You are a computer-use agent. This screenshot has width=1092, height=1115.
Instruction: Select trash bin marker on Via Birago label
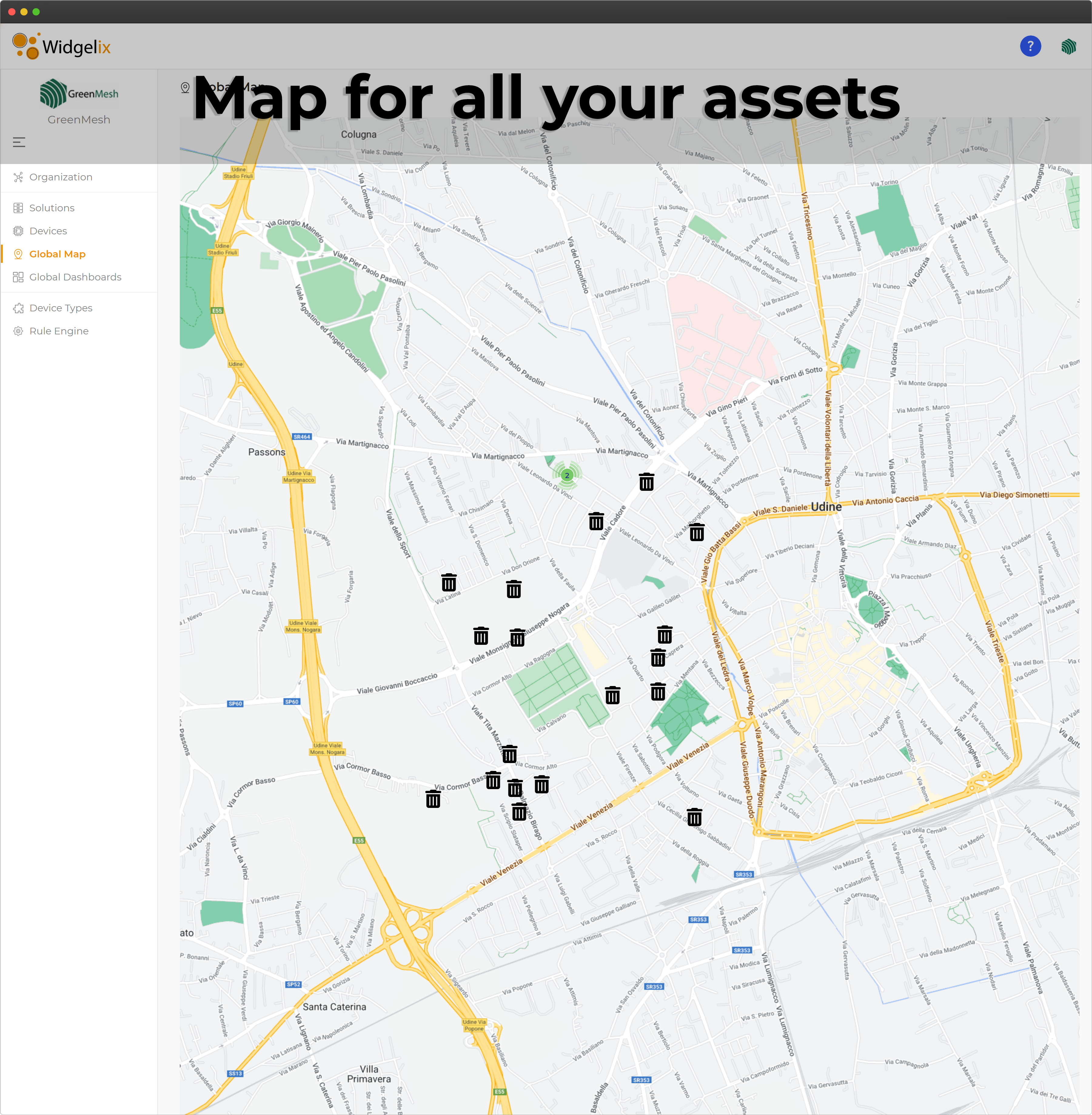[x=519, y=811]
